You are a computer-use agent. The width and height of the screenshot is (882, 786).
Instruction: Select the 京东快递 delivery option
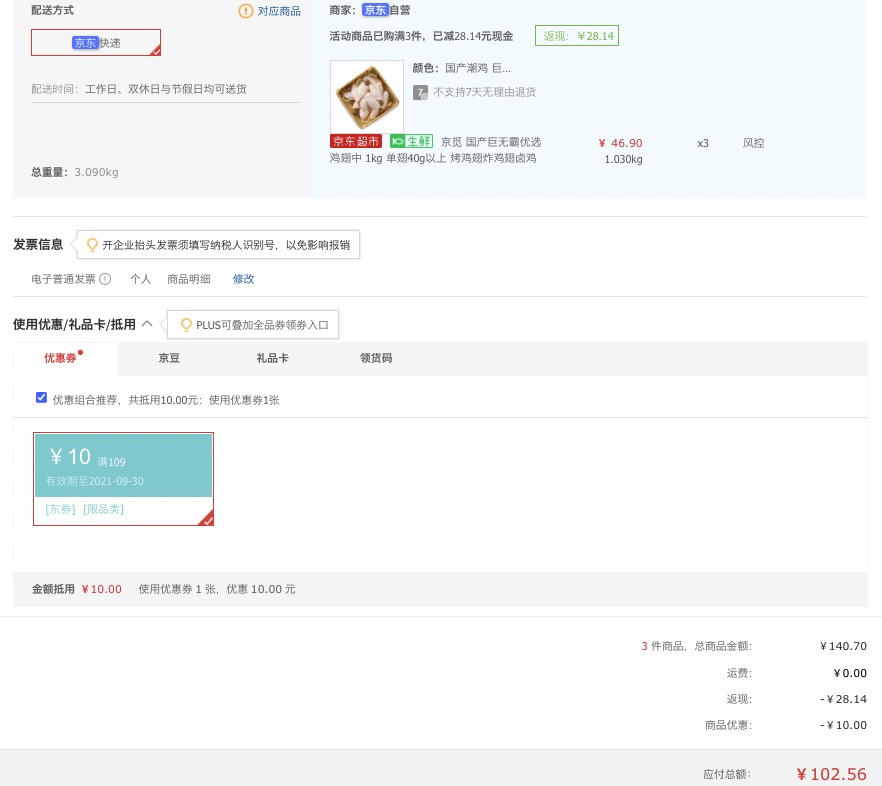click(x=96, y=43)
